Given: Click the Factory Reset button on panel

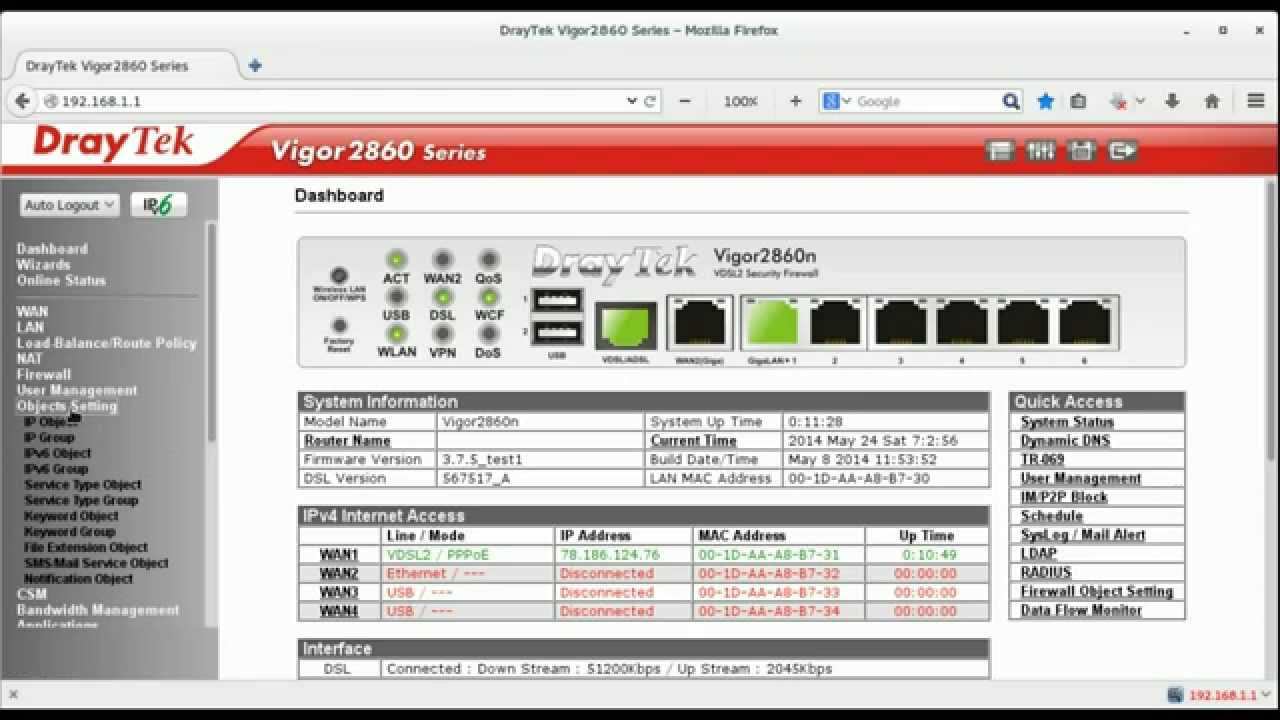Looking at the screenshot, I should coord(339,325).
